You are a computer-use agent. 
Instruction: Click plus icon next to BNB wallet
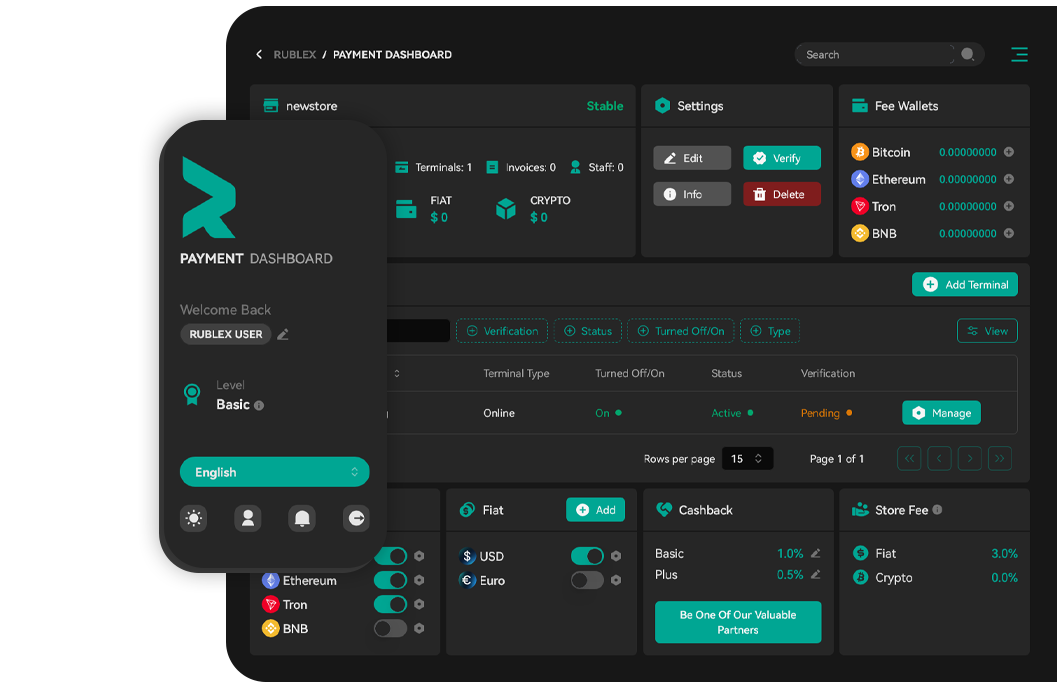coord(1008,233)
